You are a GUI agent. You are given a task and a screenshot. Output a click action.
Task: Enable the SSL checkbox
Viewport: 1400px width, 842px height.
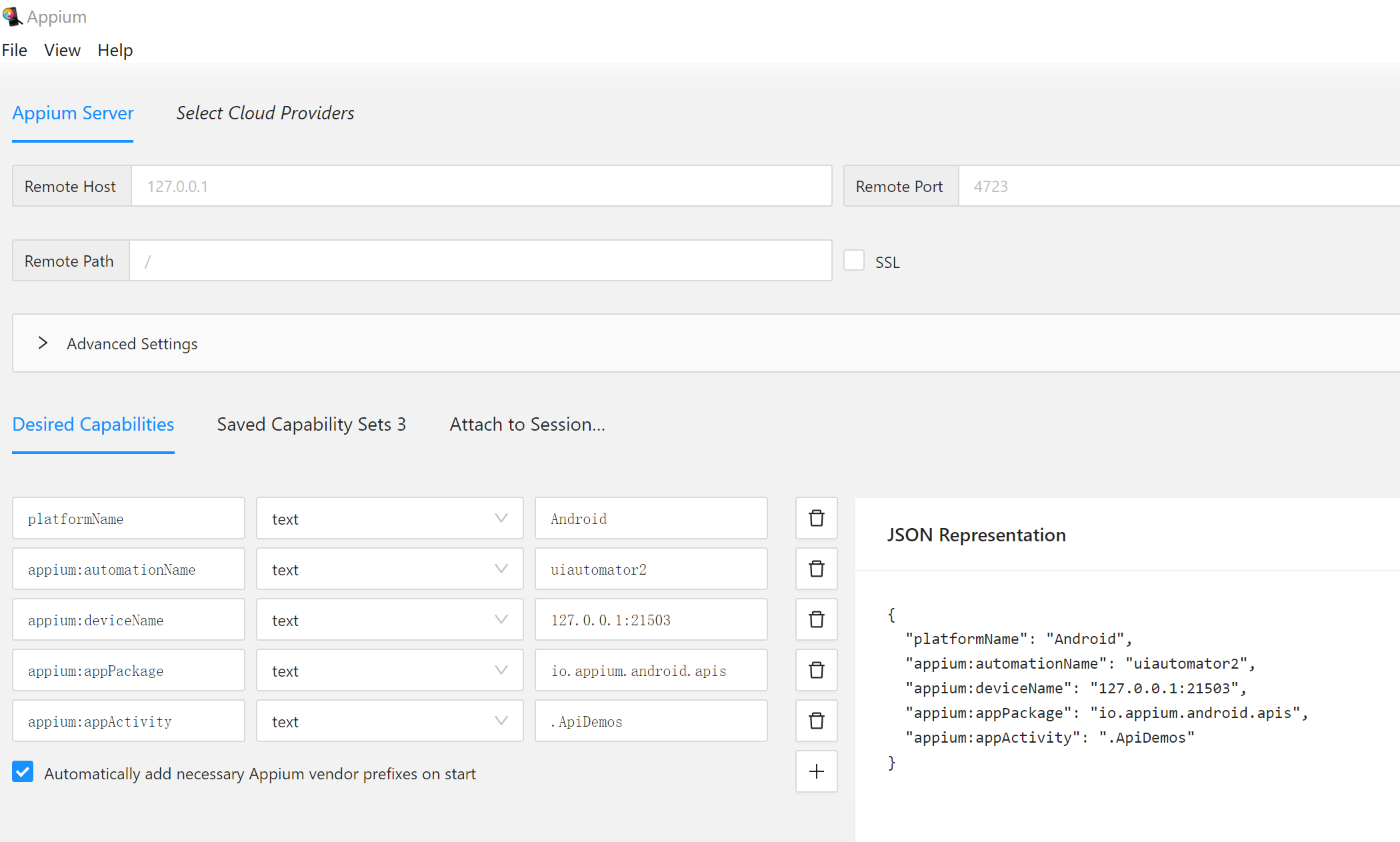(x=853, y=260)
